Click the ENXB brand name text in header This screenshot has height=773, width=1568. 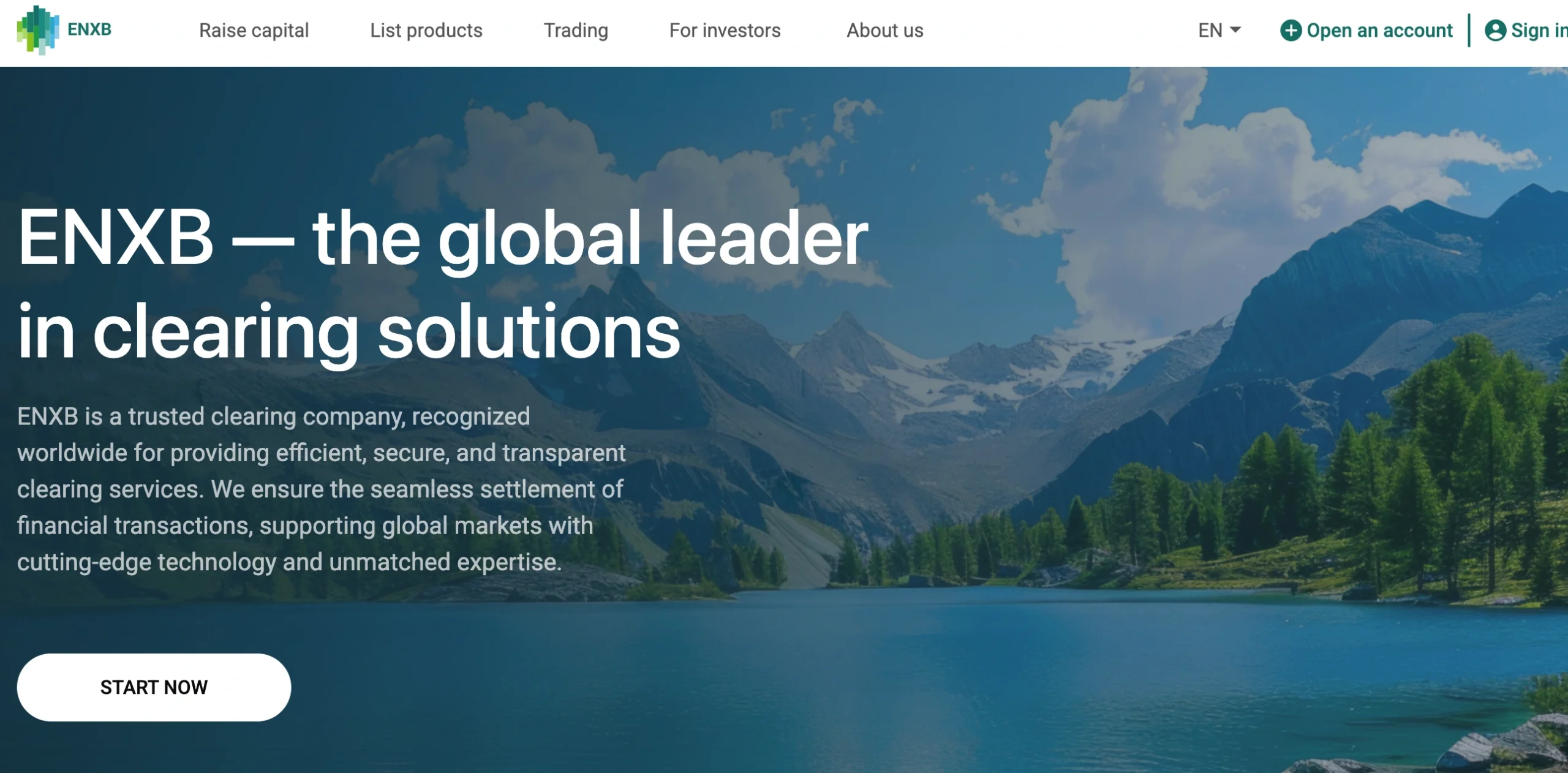coord(89,29)
